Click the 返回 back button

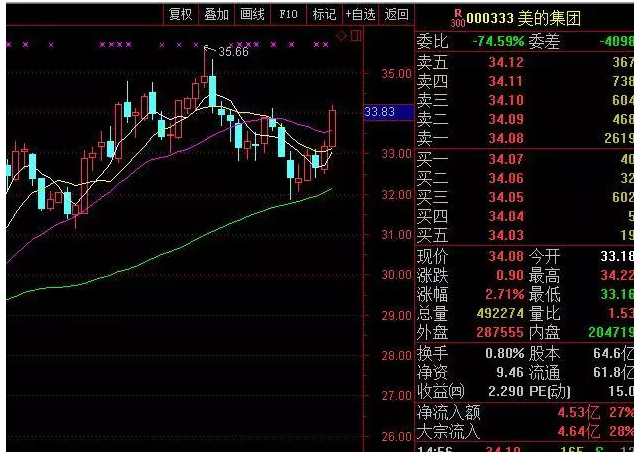point(396,14)
